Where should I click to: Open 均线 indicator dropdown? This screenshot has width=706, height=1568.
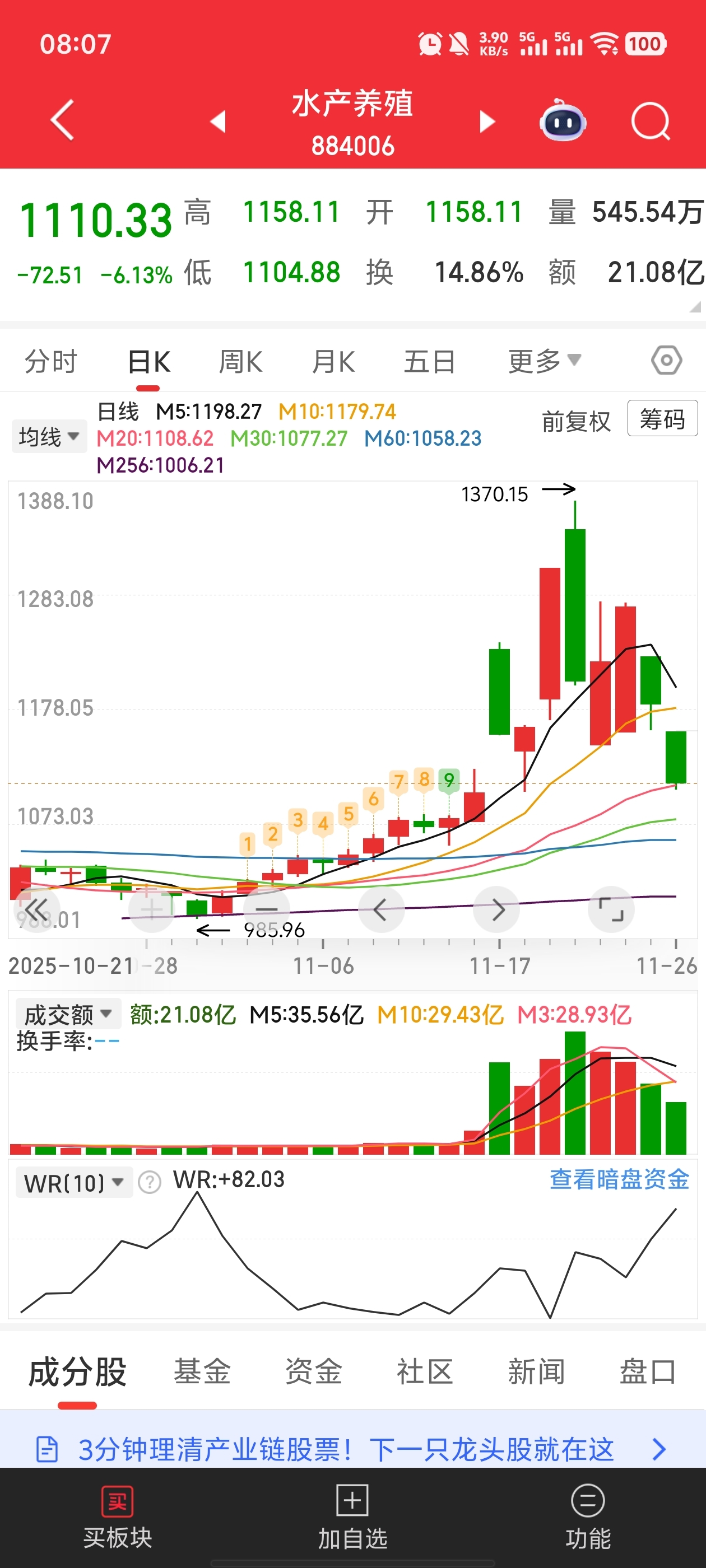tap(49, 436)
